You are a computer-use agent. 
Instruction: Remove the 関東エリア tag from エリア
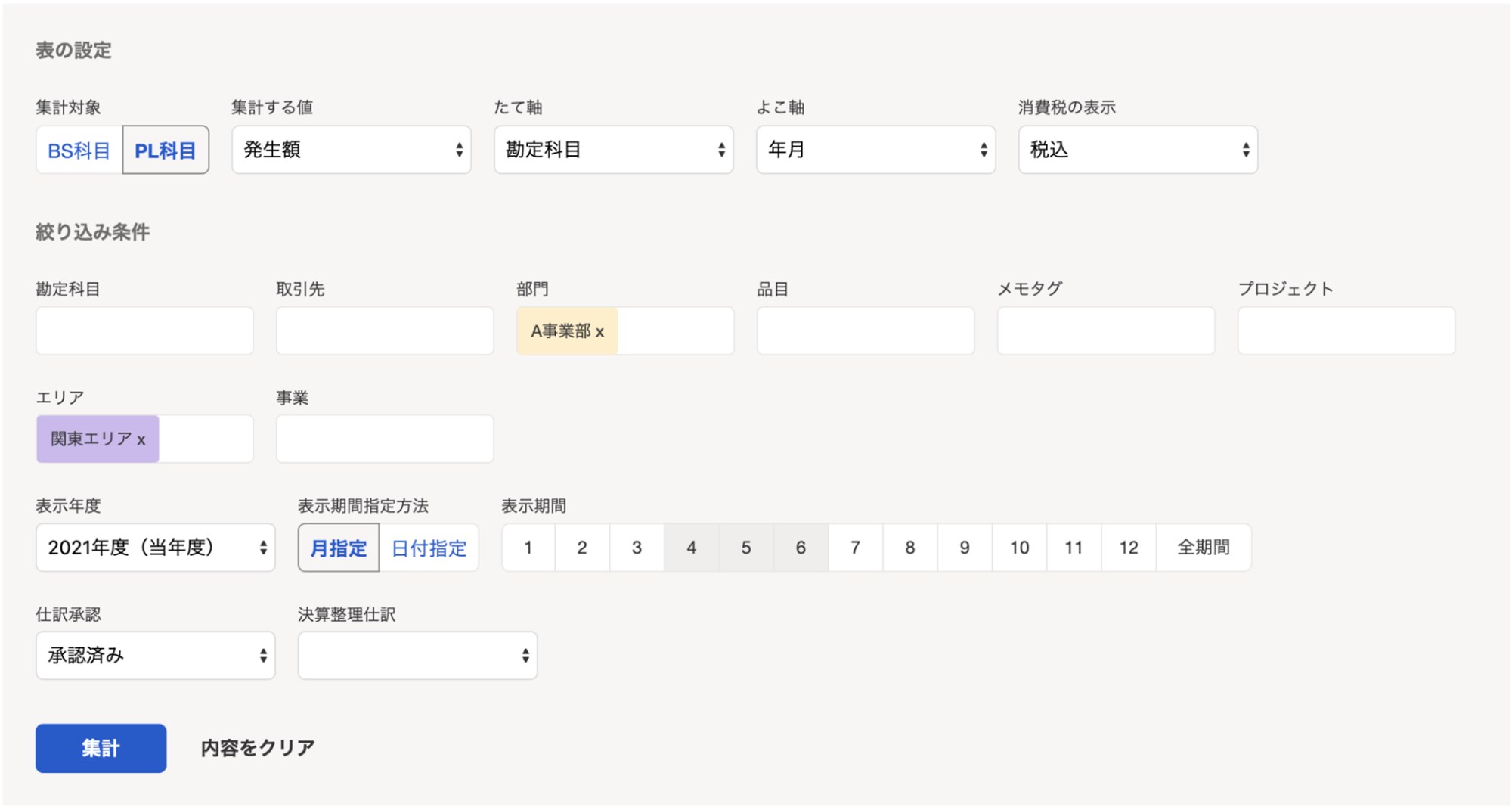point(141,440)
